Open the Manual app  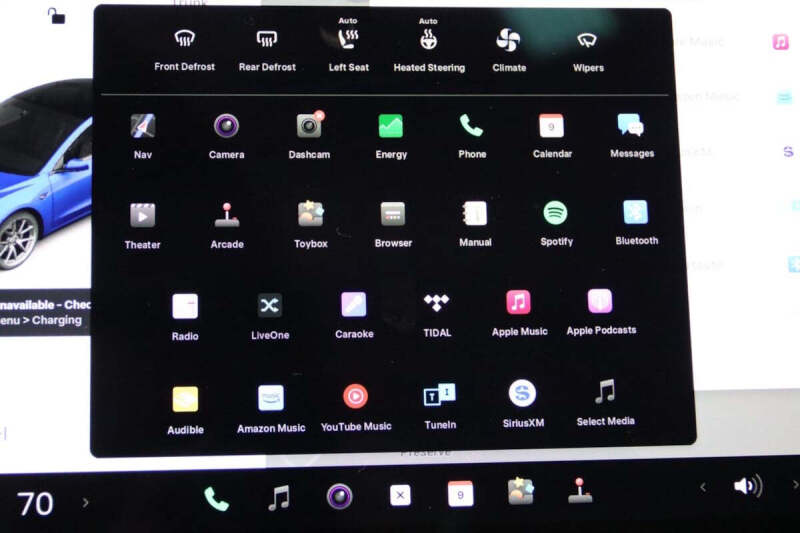tap(475, 224)
